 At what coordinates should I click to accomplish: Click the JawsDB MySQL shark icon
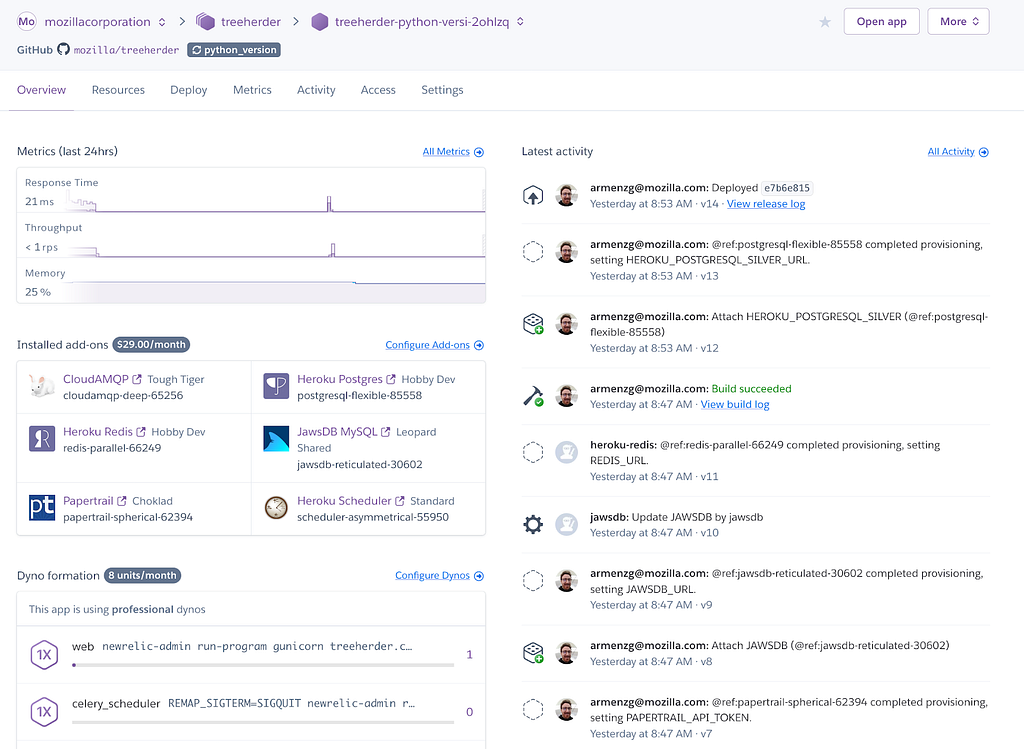pyautogui.click(x=276, y=439)
